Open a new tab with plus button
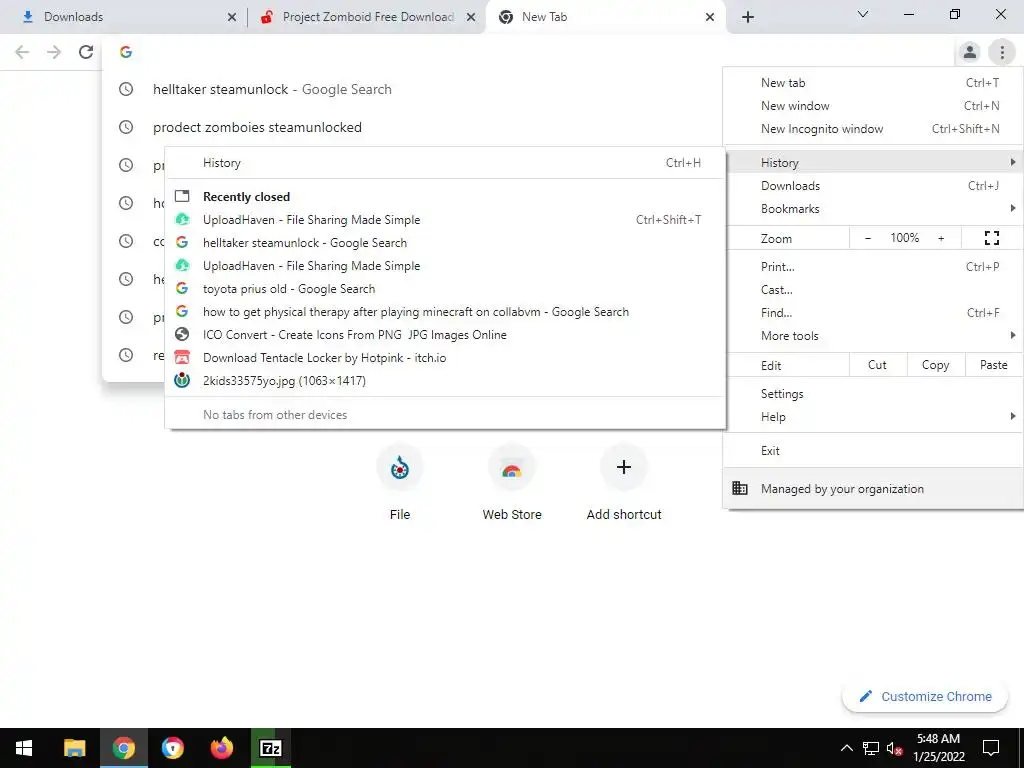 [748, 17]
